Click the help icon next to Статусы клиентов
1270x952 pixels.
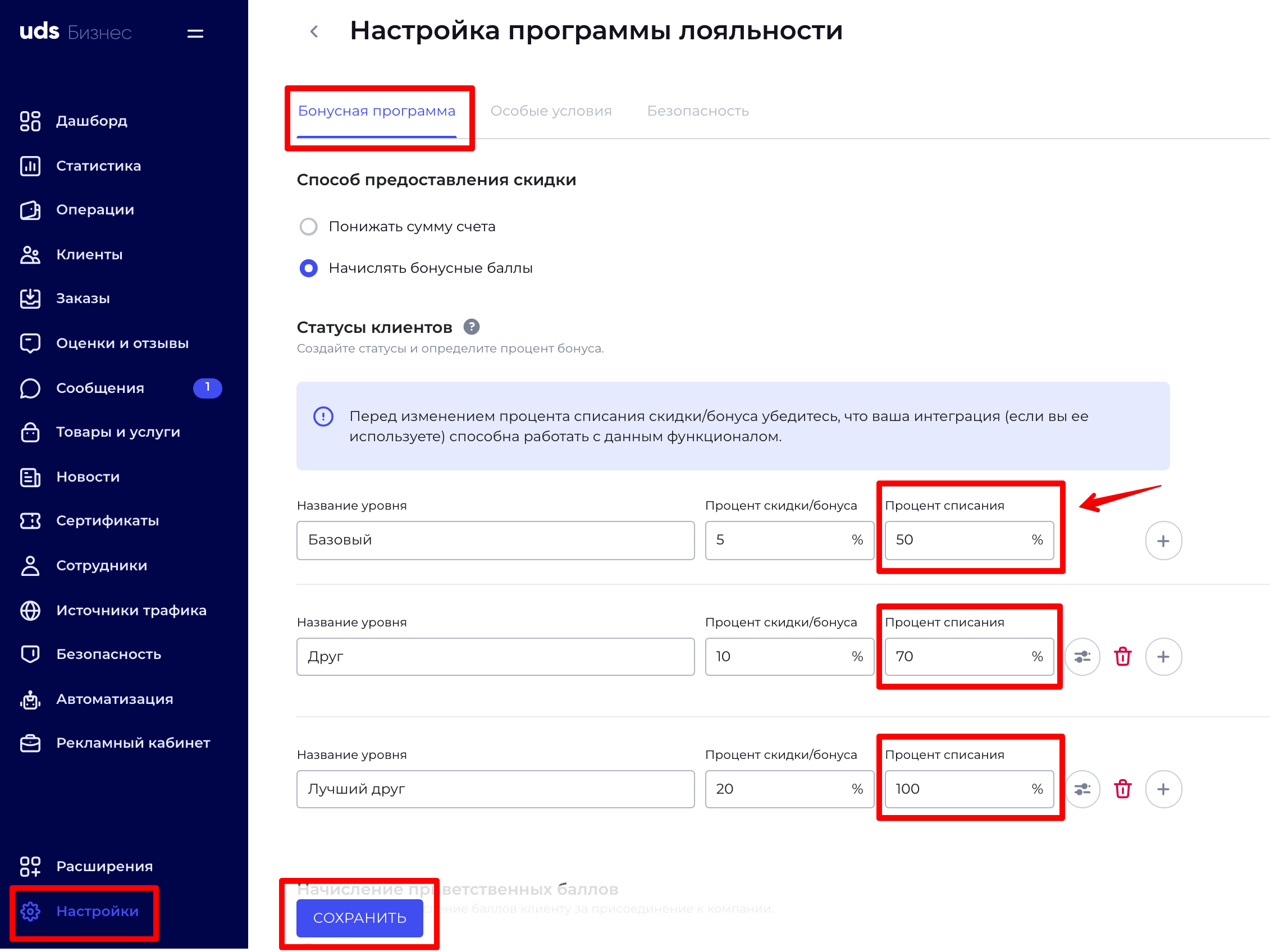pos(472,327)
